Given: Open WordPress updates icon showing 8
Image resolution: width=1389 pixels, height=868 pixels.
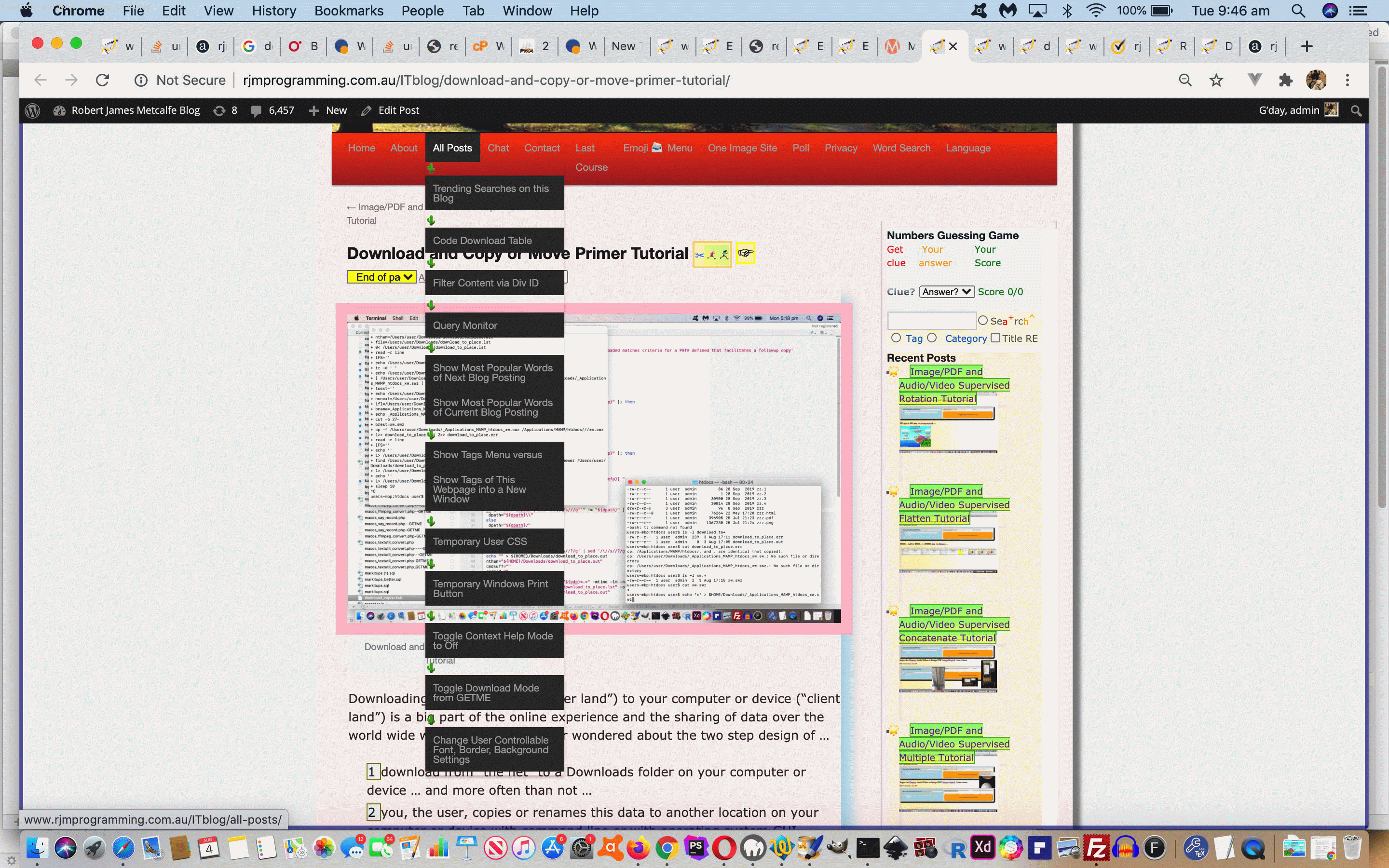Looking at the screenshot, I should pyautogui.click(x=224, y=110).
